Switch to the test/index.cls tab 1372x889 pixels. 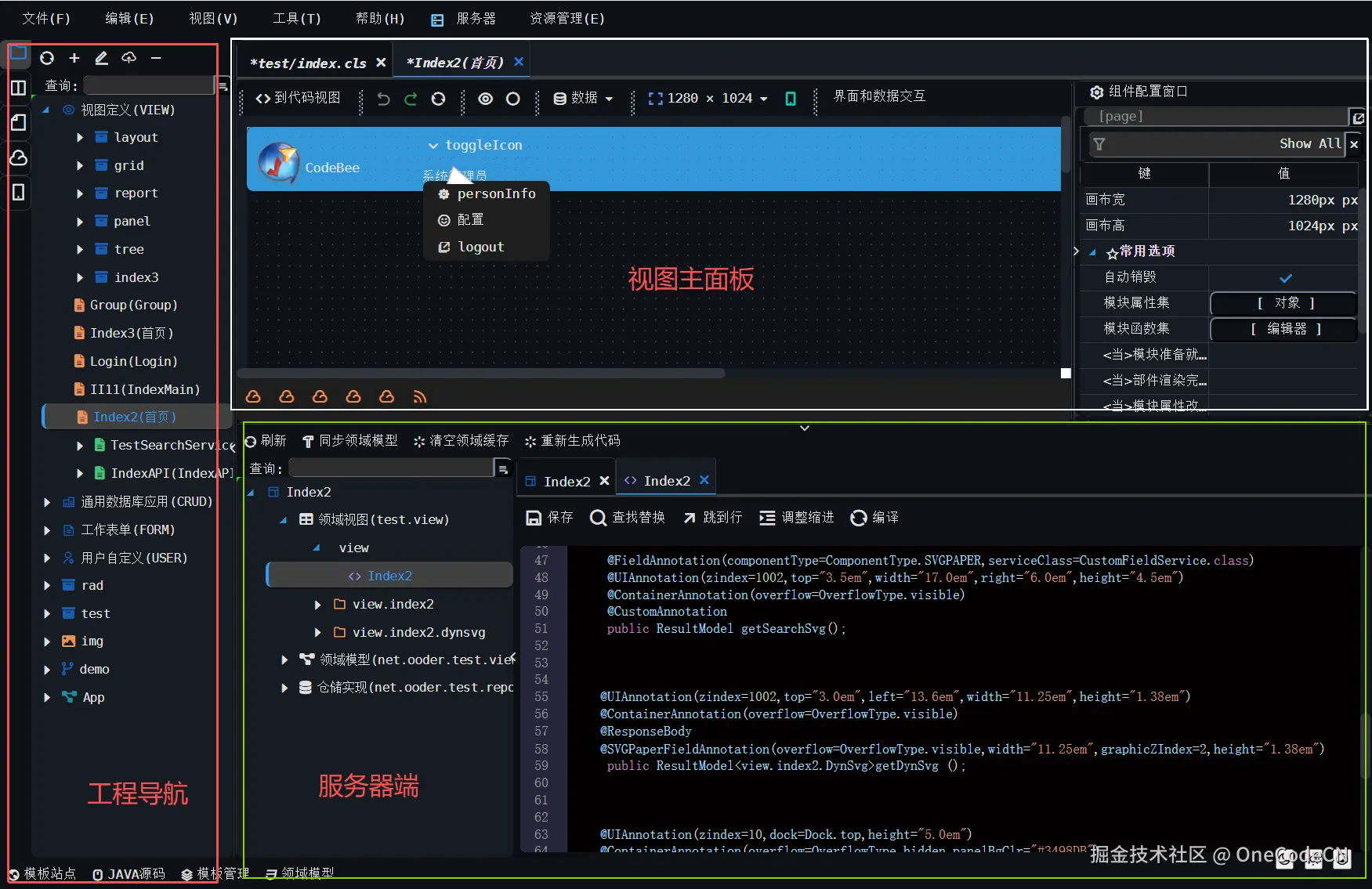coord(308,63)
